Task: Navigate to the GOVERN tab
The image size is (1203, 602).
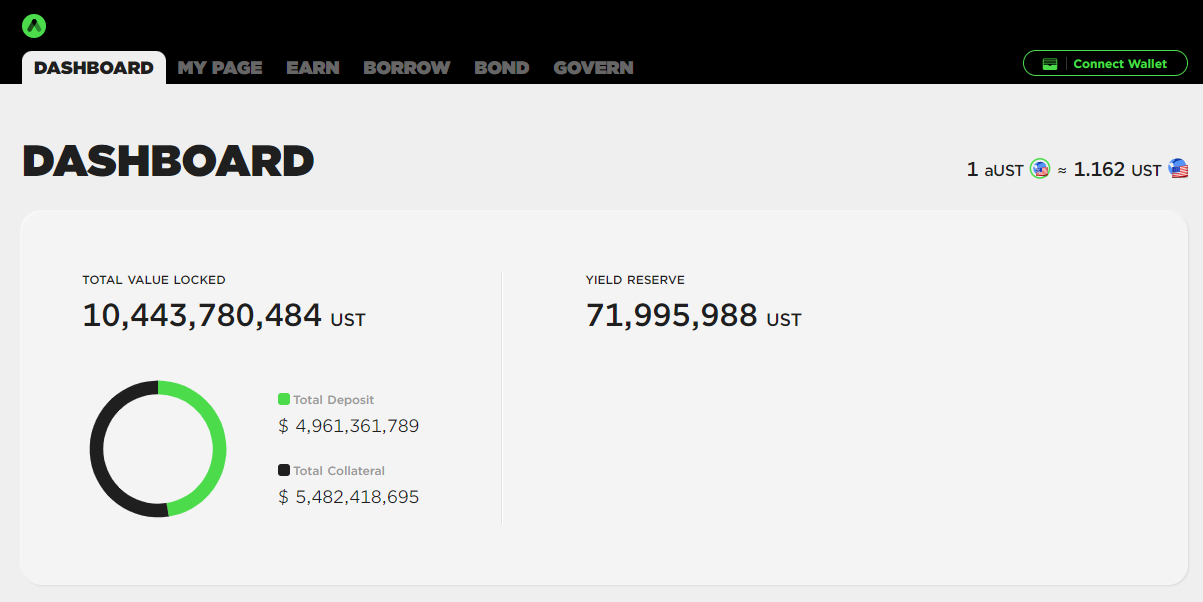Action: coord(593,68)
